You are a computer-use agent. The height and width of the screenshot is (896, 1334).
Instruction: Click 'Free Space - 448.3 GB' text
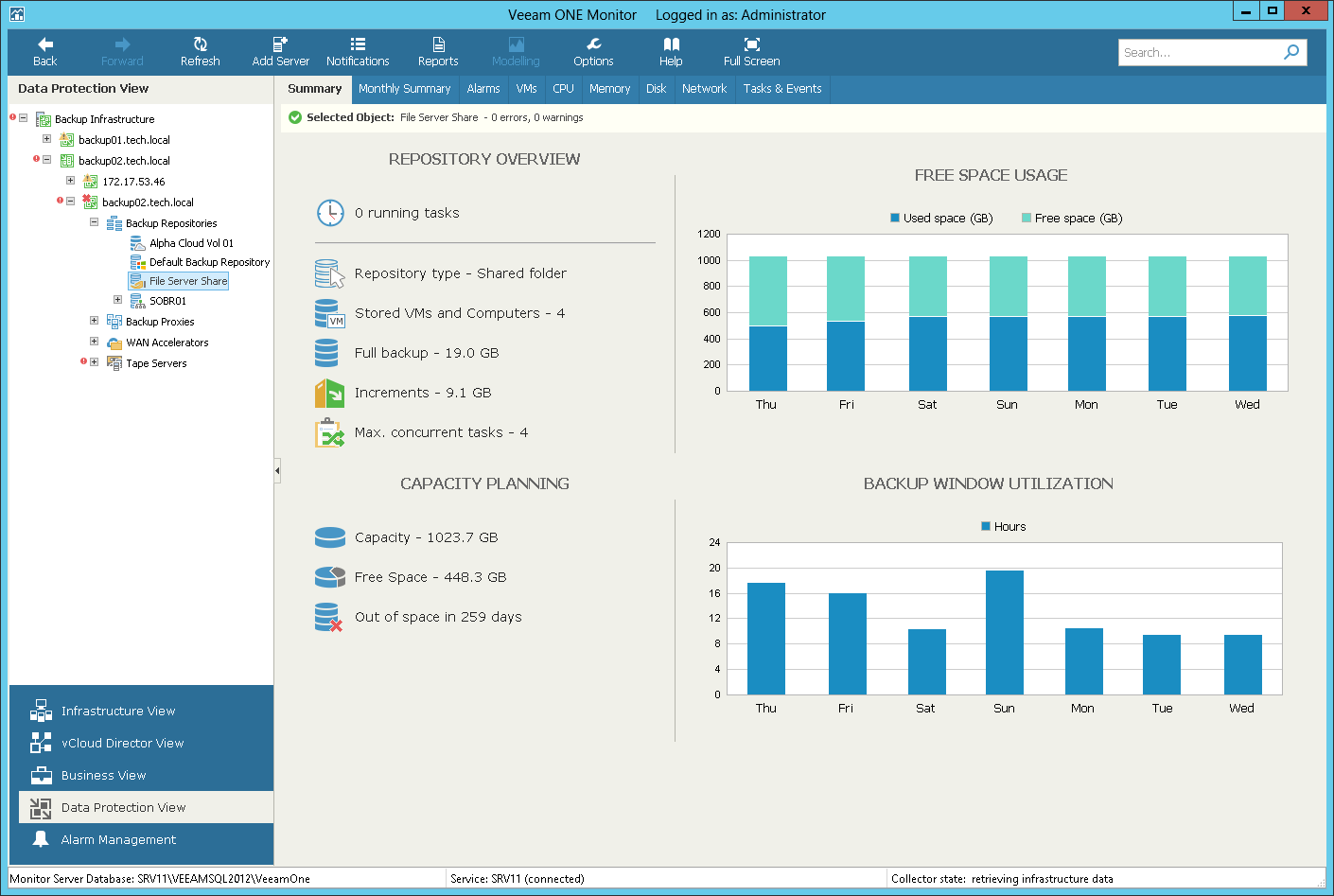pyautogui.click(x=430, y=577)
